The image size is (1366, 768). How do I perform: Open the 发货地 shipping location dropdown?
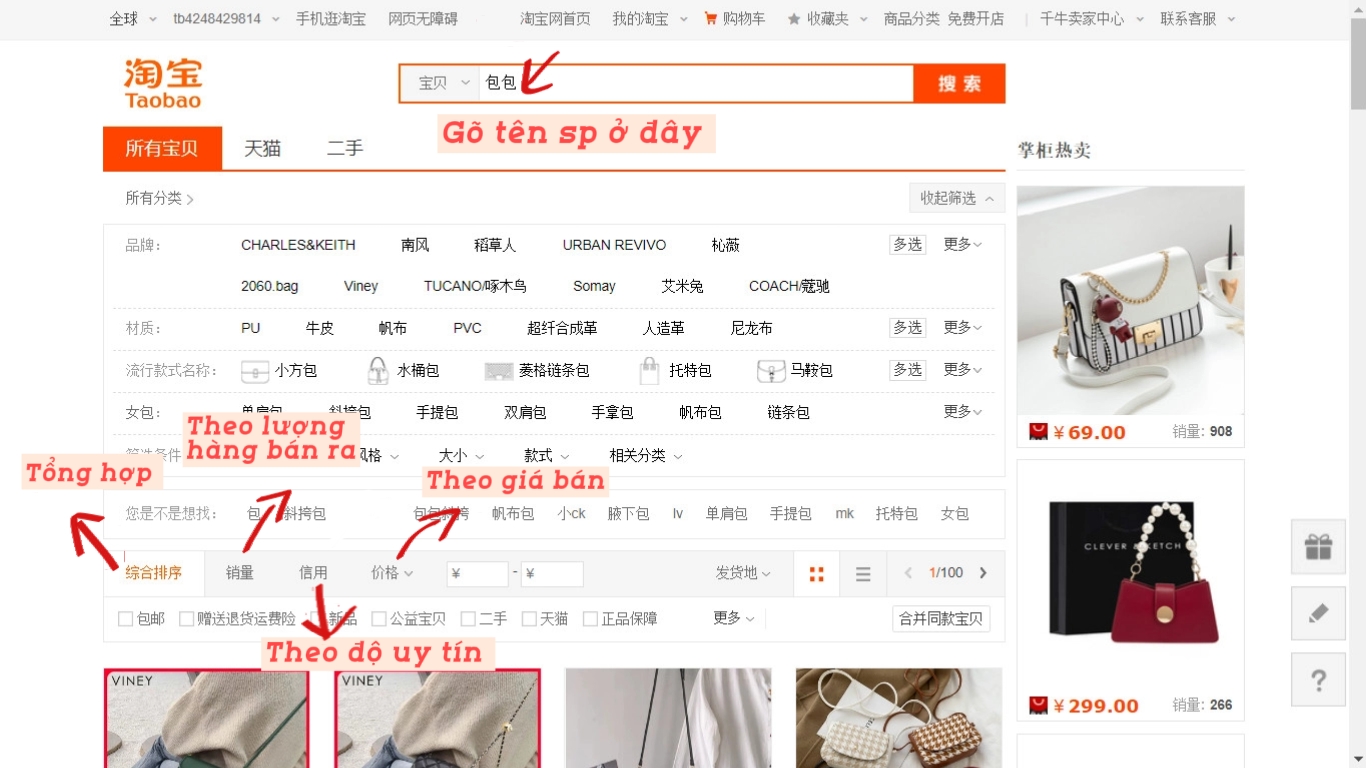coord(743,573)
